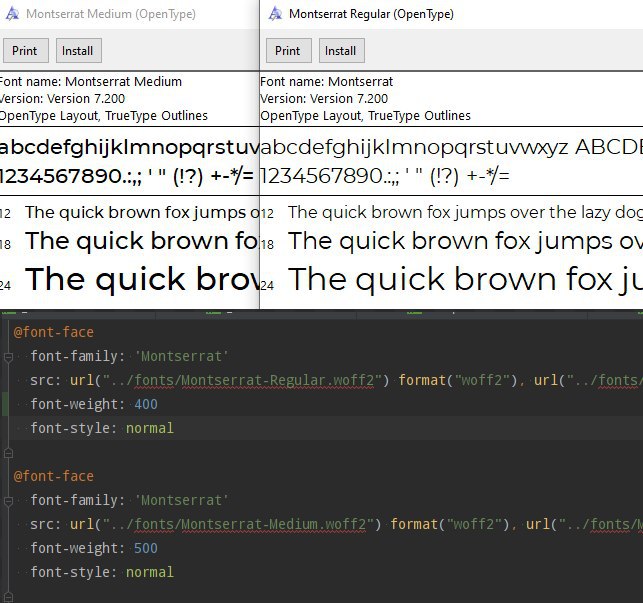Open the Montserrat-Regular.woff2 url path
Viewport: 643px width, 603px height.
tap(242, 380)
